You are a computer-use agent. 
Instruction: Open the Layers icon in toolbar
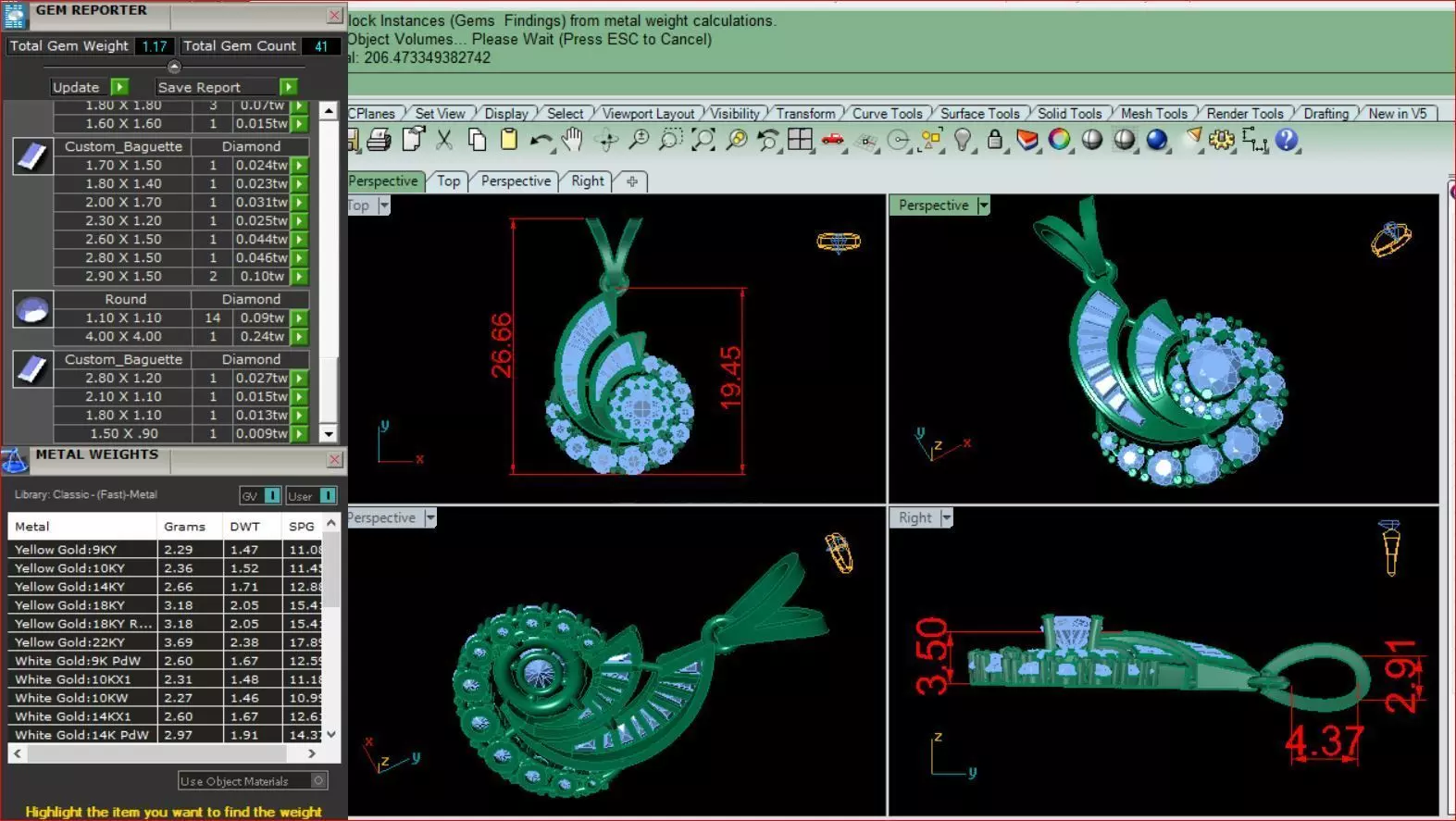pyautogui.click(x=1027, y=140)
